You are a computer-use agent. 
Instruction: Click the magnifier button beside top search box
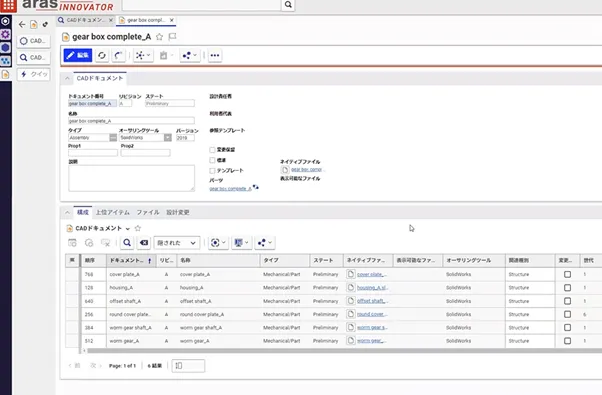point(288,5)
